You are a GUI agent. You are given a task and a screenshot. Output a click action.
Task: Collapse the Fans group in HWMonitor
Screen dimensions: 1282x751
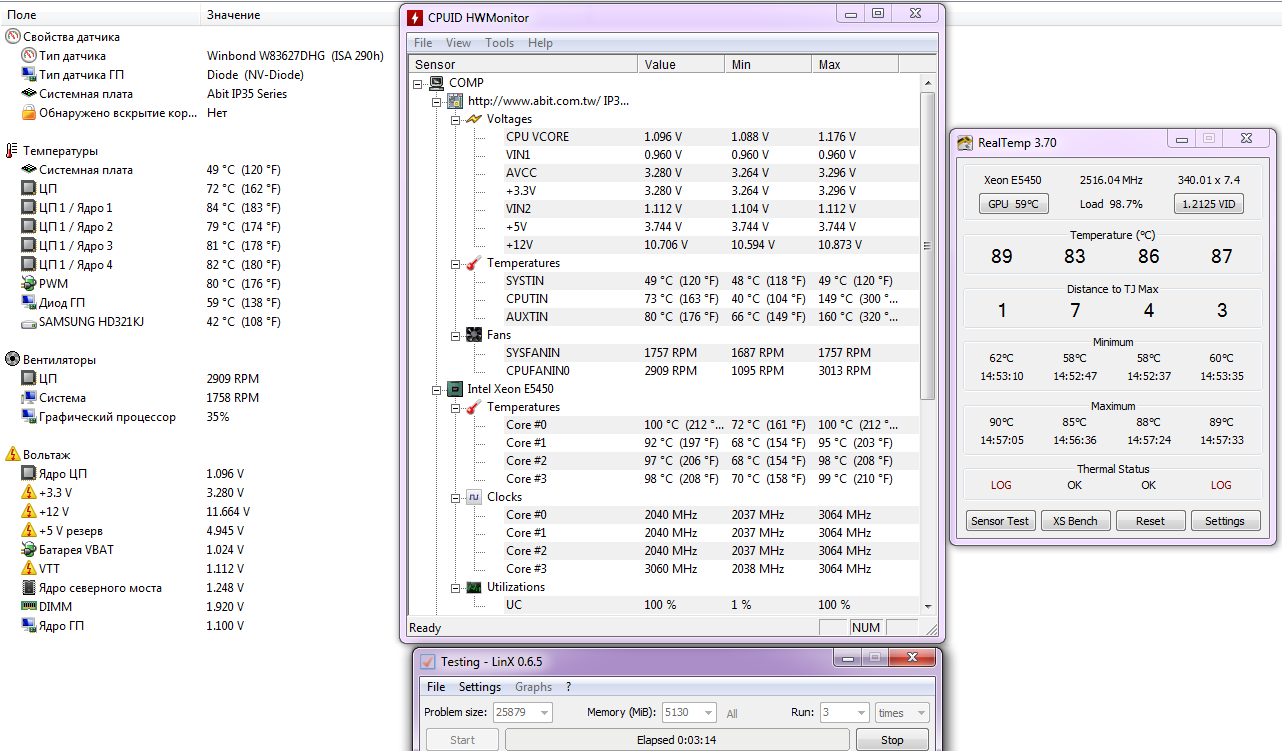[x=455, y=335]
